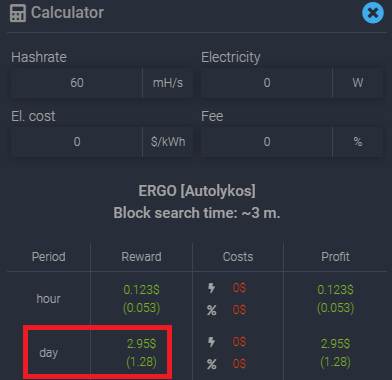Close the Calculator panel
The image size is (392, 380).
click(373, 13)
